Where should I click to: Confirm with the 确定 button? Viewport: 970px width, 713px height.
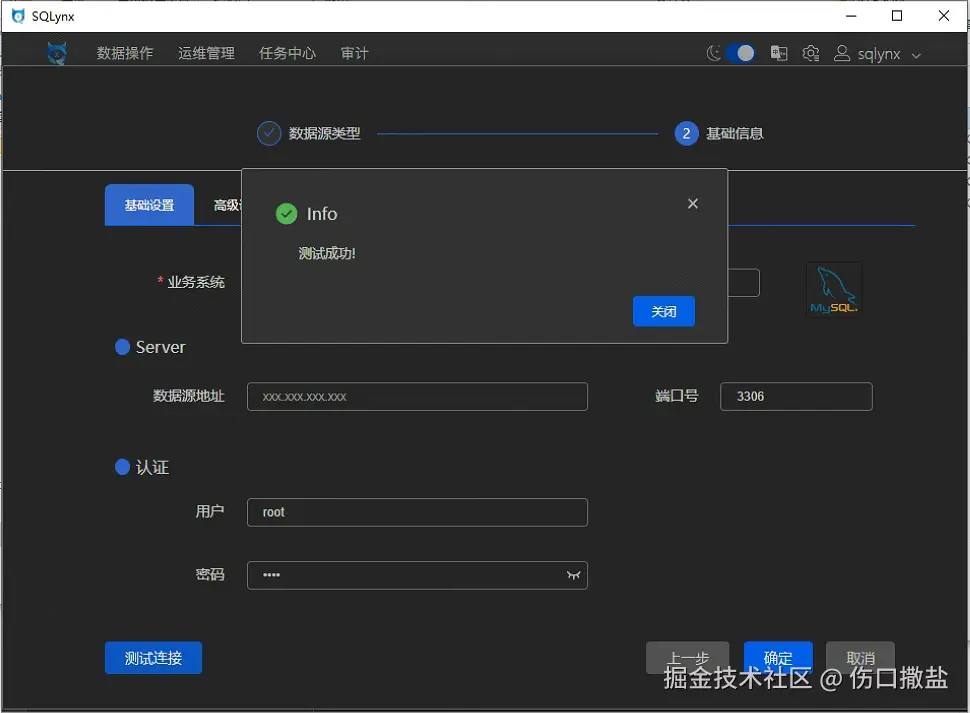coord(778,657)
